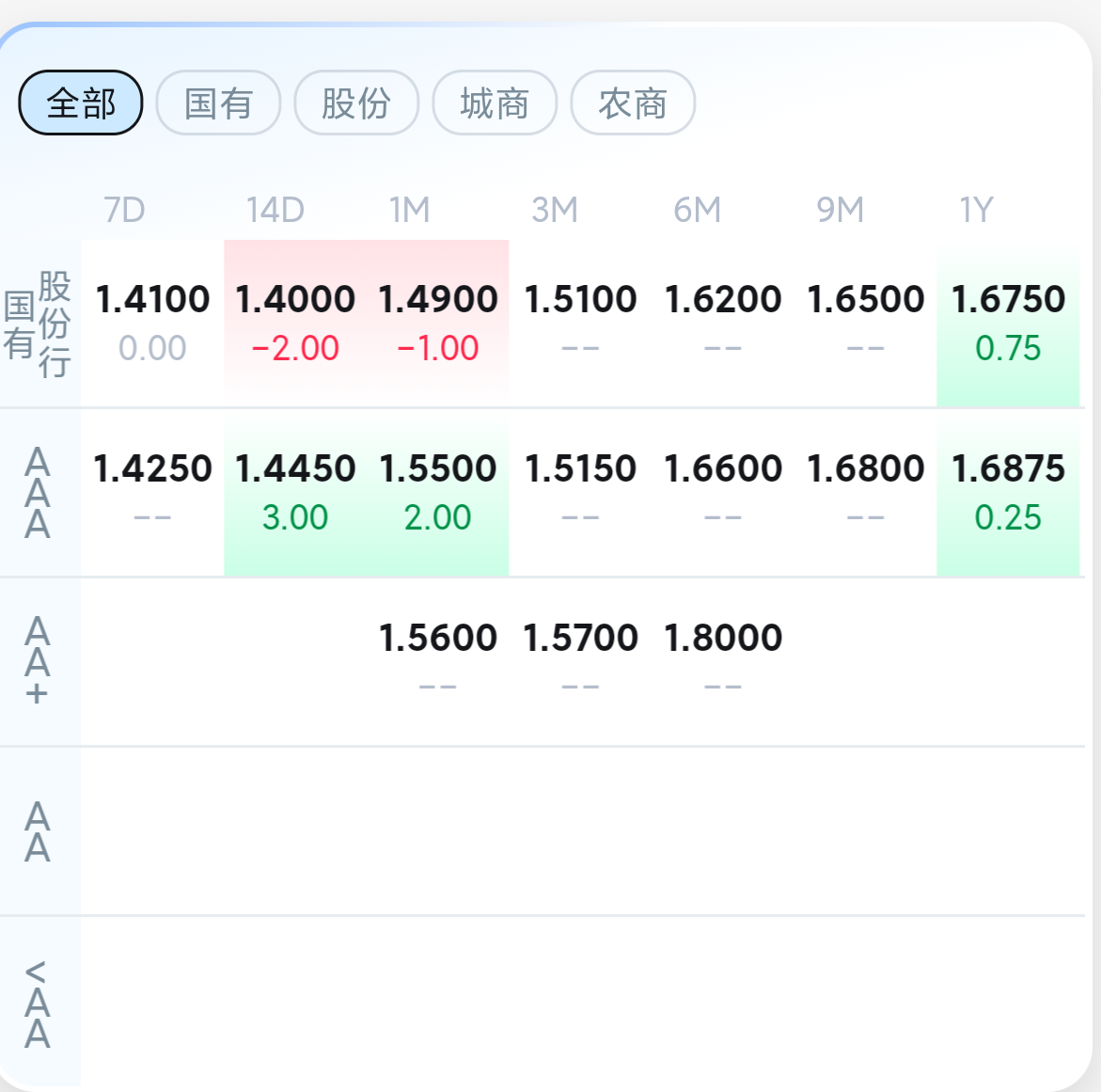Open the 城商 filter tab
Screen dimensions: 1101x1092
point(495,103)
